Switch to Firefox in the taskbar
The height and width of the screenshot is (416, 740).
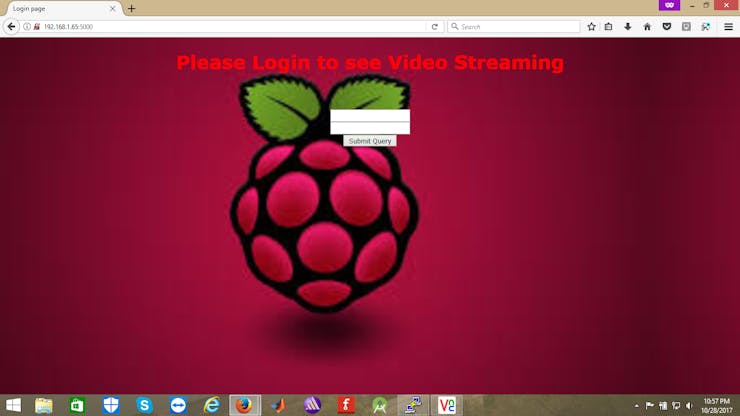244,405
